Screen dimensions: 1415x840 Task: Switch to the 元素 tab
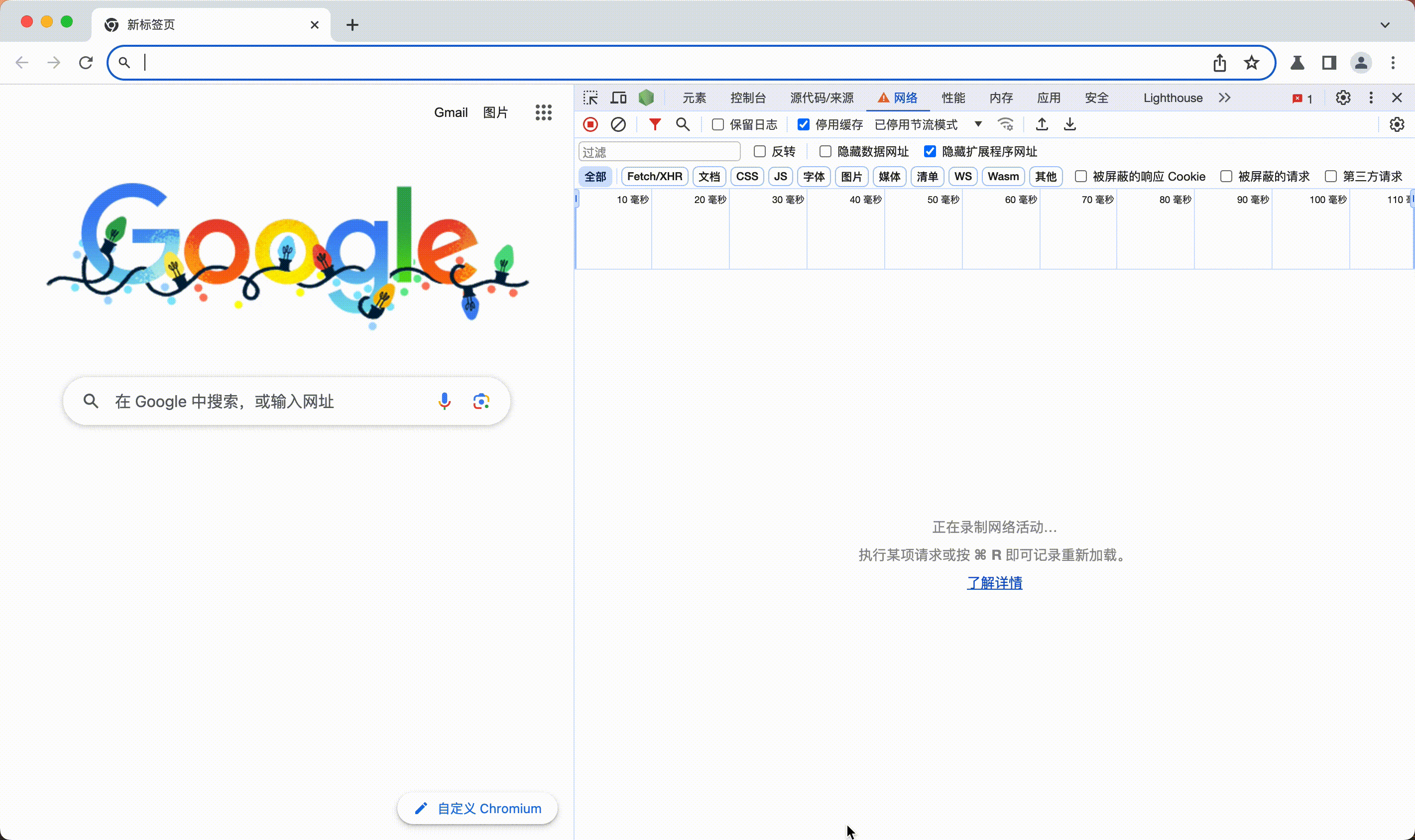pos(694,98)
